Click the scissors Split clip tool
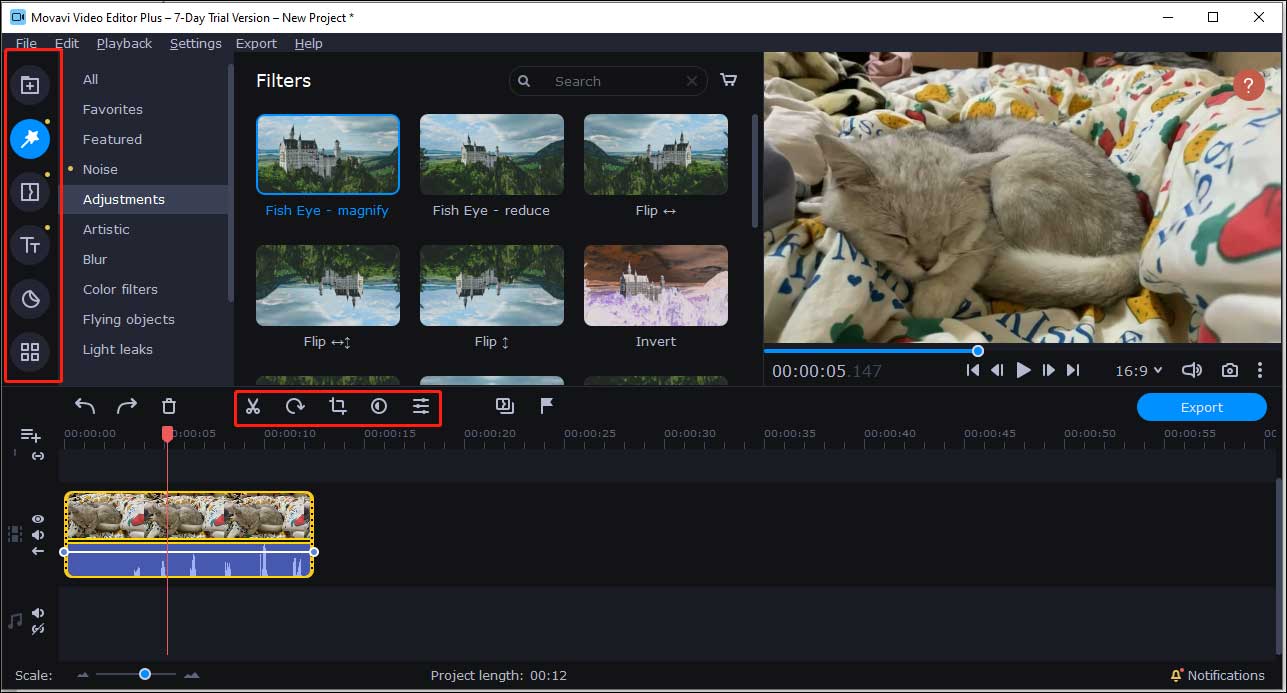1287x693 pixels. point(253,406)
